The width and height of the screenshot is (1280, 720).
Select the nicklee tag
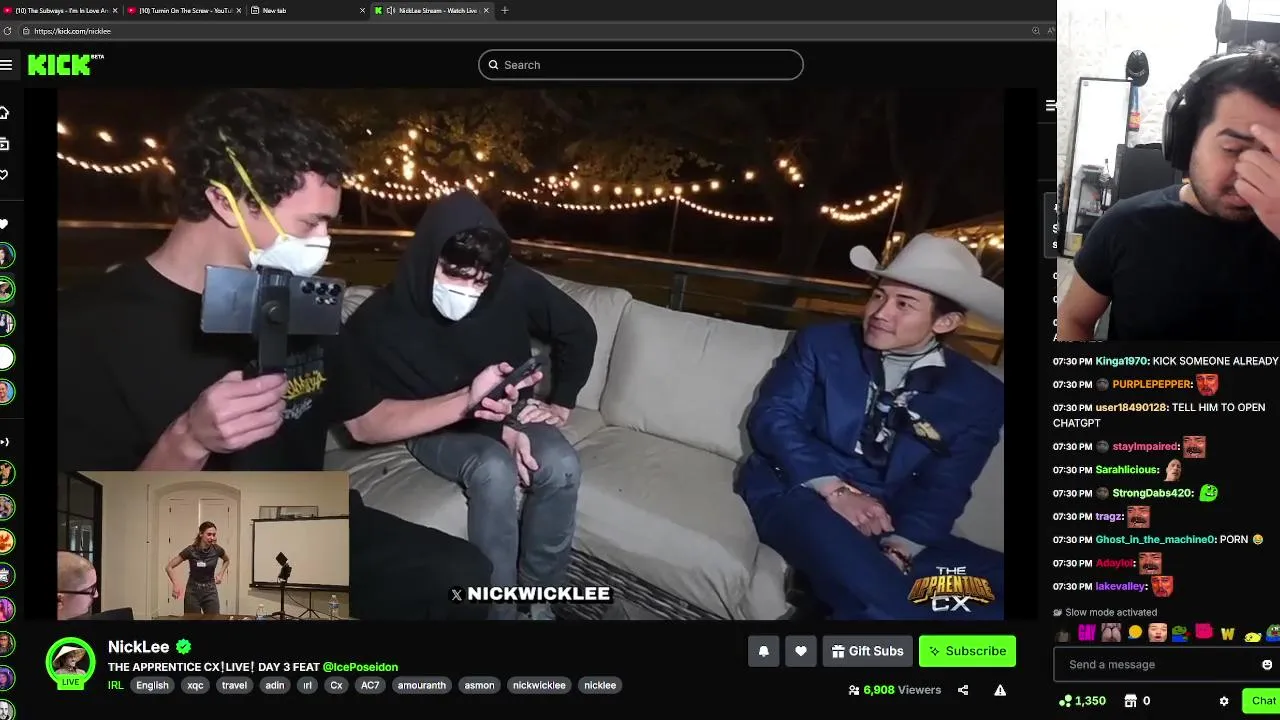(600, 685)
